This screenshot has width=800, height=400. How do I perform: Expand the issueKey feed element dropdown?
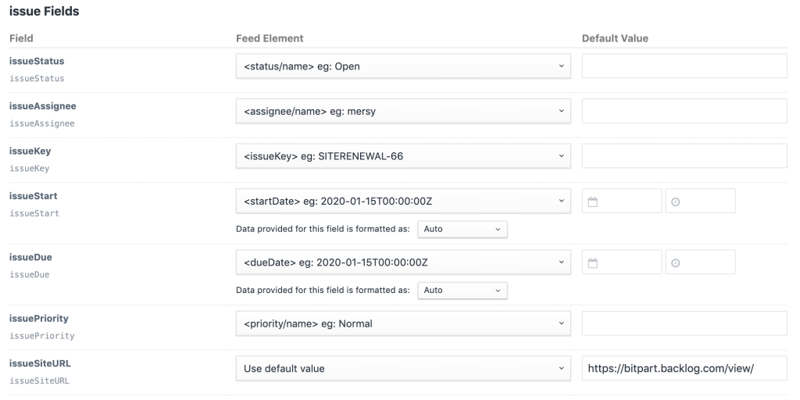(403, 156)
